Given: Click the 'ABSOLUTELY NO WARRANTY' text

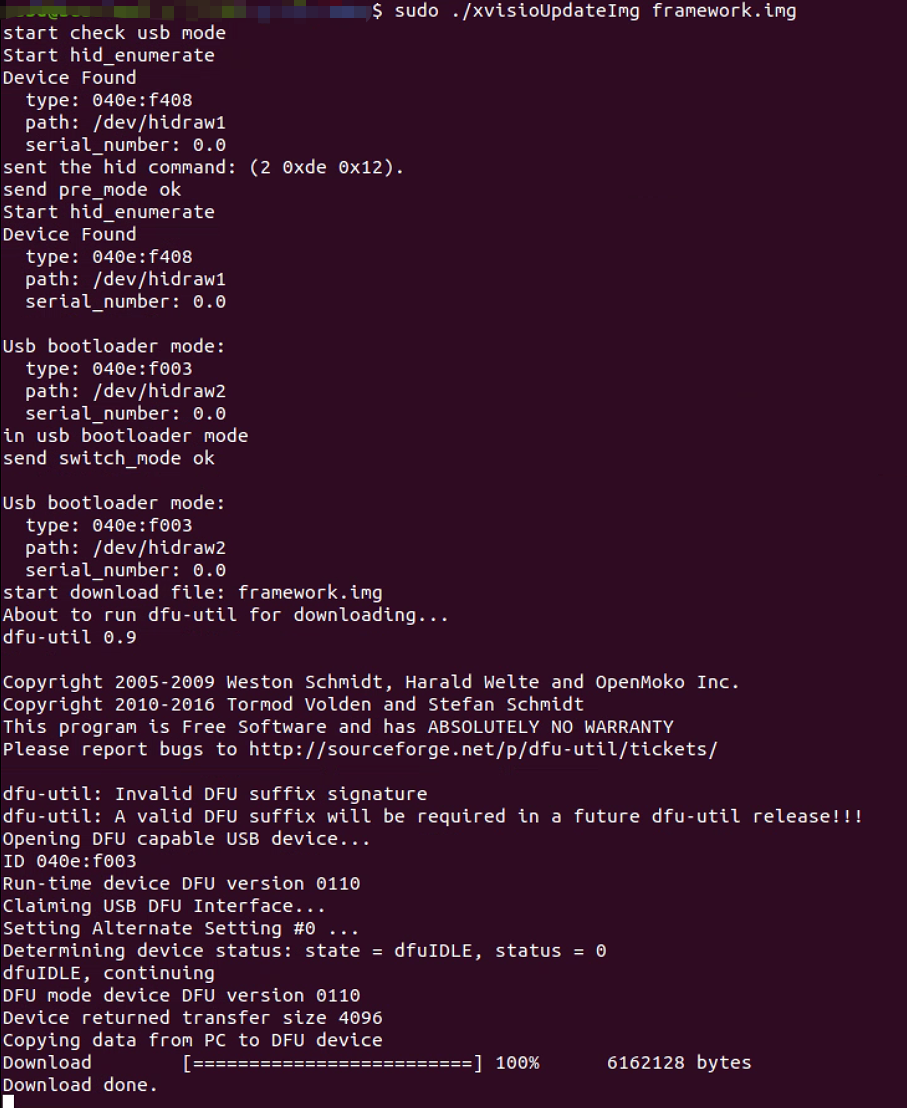Looking at the screenshot, I should point(550,727).
